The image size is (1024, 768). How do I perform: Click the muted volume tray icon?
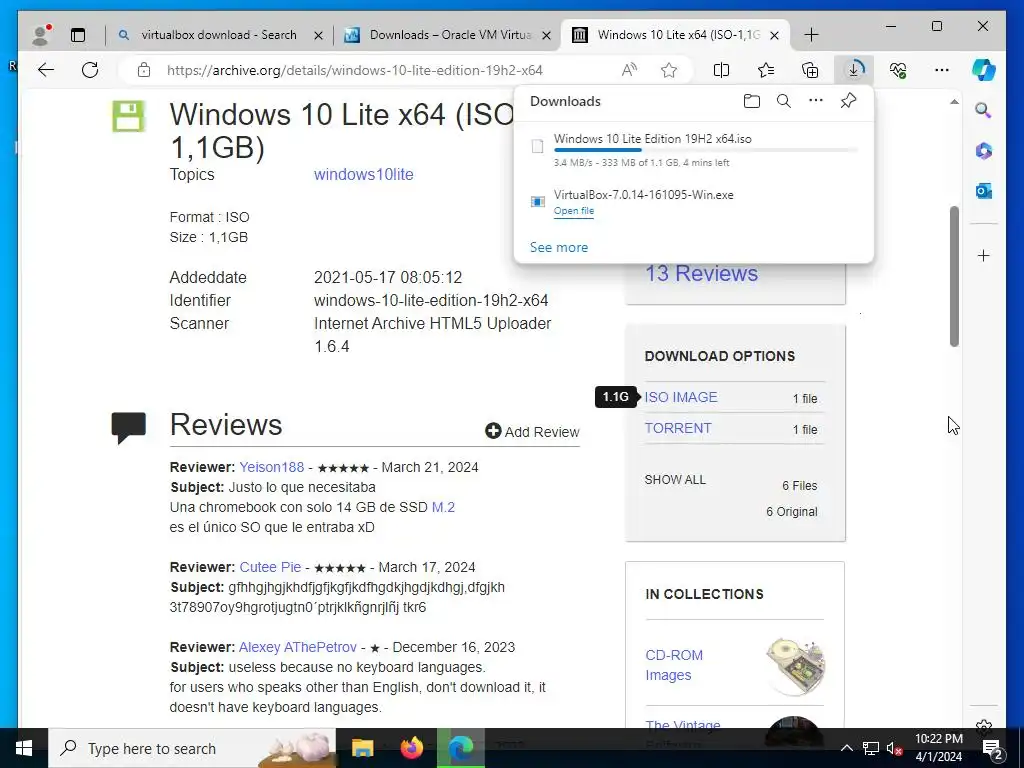895,748
